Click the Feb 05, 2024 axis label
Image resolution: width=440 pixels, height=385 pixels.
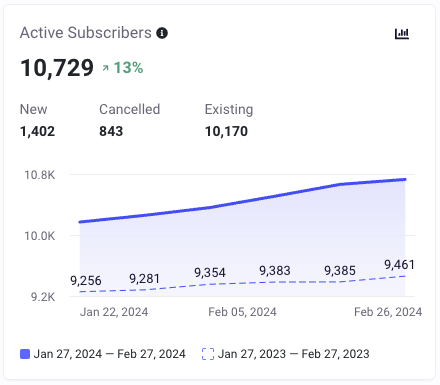point(242,312)
